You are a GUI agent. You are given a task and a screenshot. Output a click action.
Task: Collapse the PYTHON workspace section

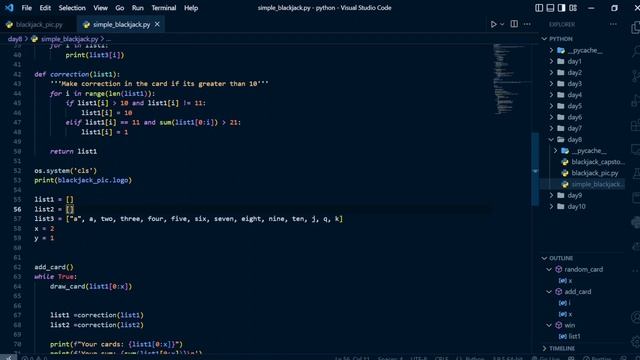pyautogui.click(x=544, y=39)
